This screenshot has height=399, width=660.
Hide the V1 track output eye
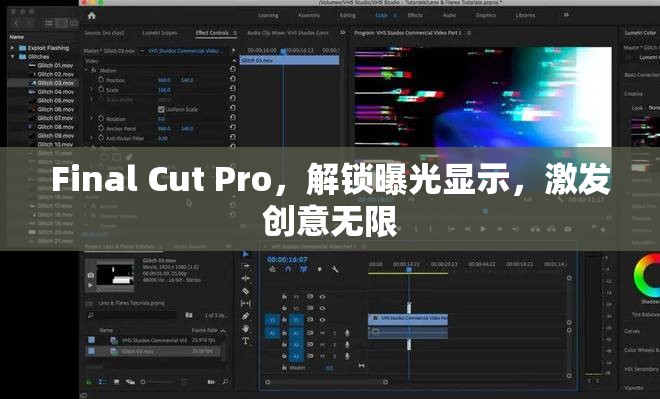coord(322,320)
